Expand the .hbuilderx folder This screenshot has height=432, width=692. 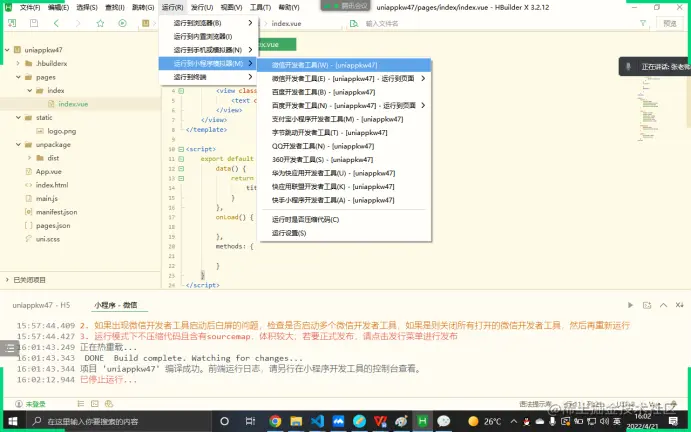(x=18, y=64)
